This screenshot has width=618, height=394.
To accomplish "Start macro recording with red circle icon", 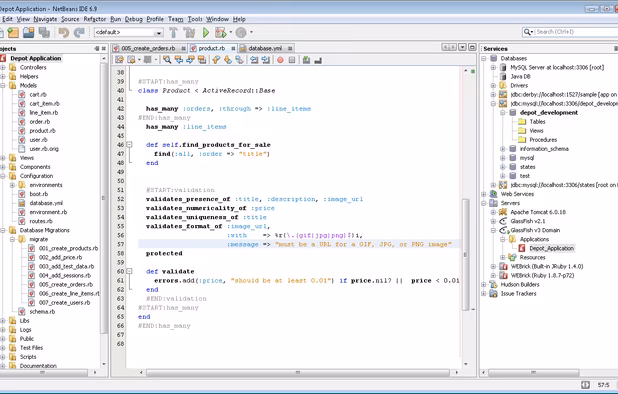I will tap(280, 60).
